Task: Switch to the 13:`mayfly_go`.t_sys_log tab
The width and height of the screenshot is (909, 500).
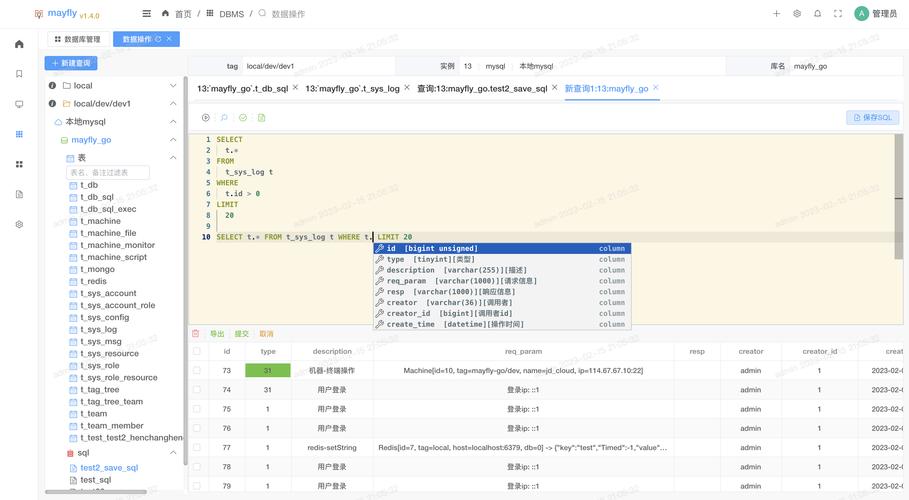Action: 352,88
